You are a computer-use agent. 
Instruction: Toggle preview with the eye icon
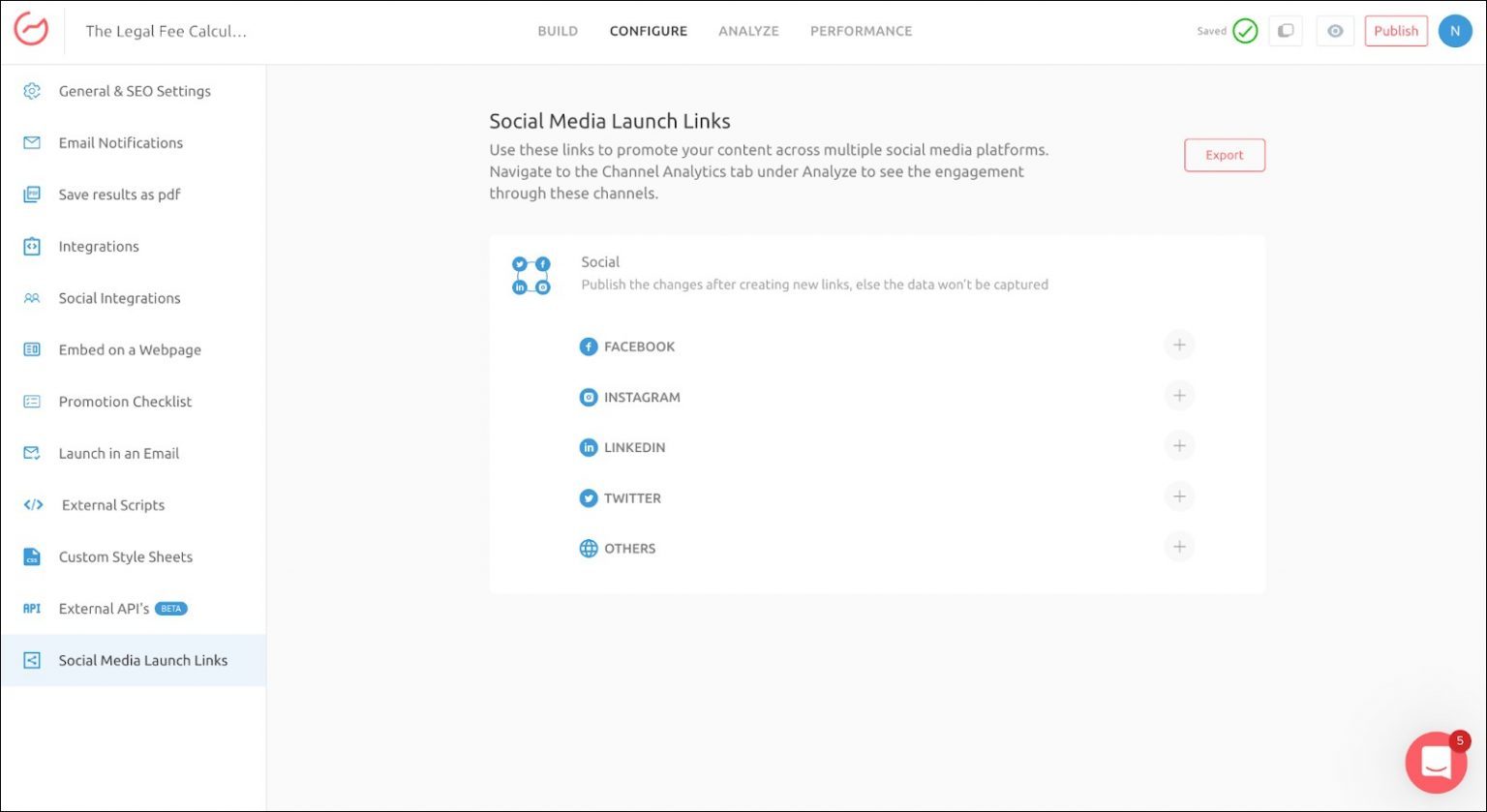pyautogui.click(x=1335, y=31)
